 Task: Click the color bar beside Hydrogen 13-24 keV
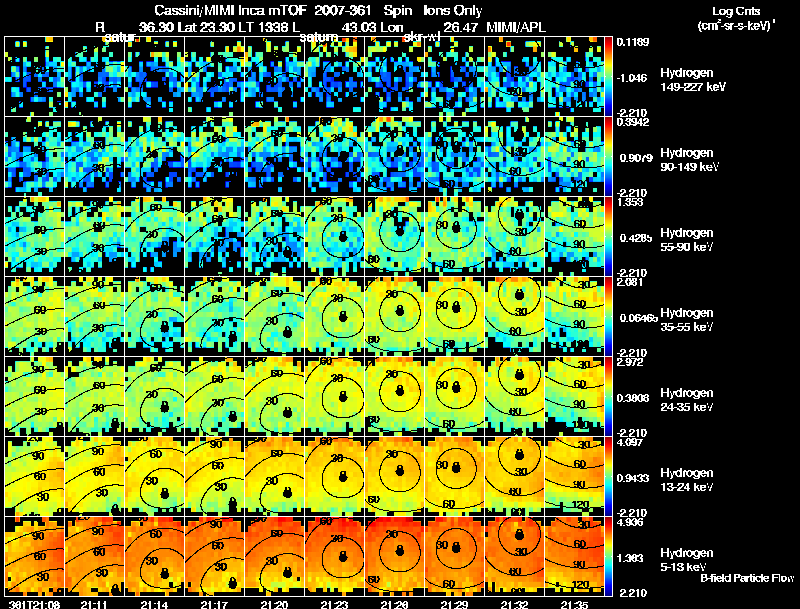pos(608,477)
